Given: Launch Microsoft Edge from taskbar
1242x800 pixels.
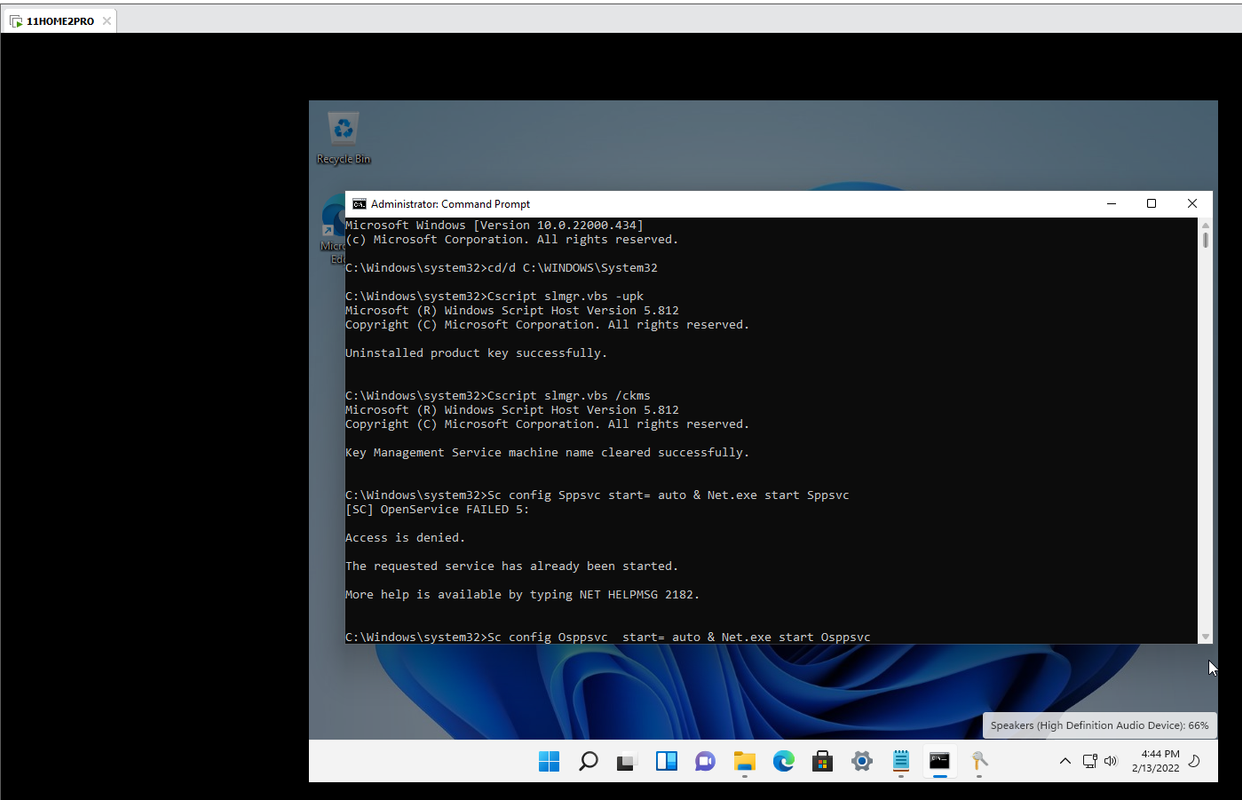Looking at the screenshot, I should [783, 762].
